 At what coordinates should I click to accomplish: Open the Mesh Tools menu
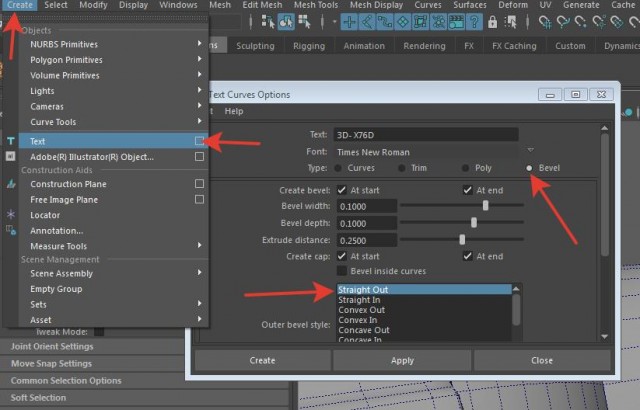pyautogui.click(x=316, y=5)
